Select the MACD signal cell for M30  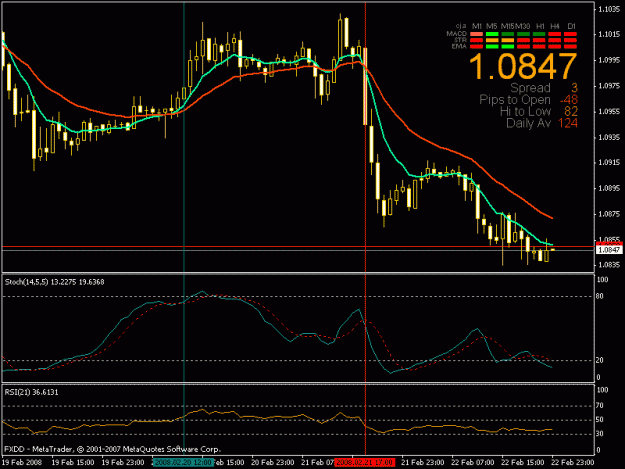click(523, 34)
